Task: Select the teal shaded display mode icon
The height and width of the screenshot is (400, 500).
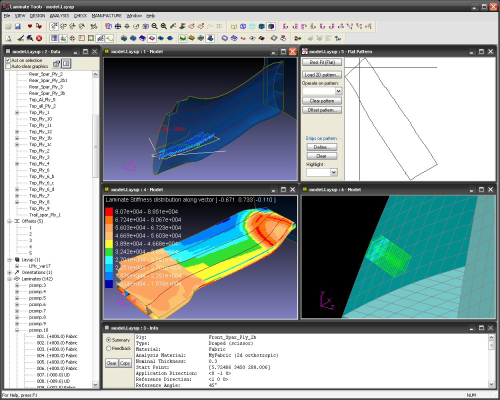Action: [x=262, y=26]
